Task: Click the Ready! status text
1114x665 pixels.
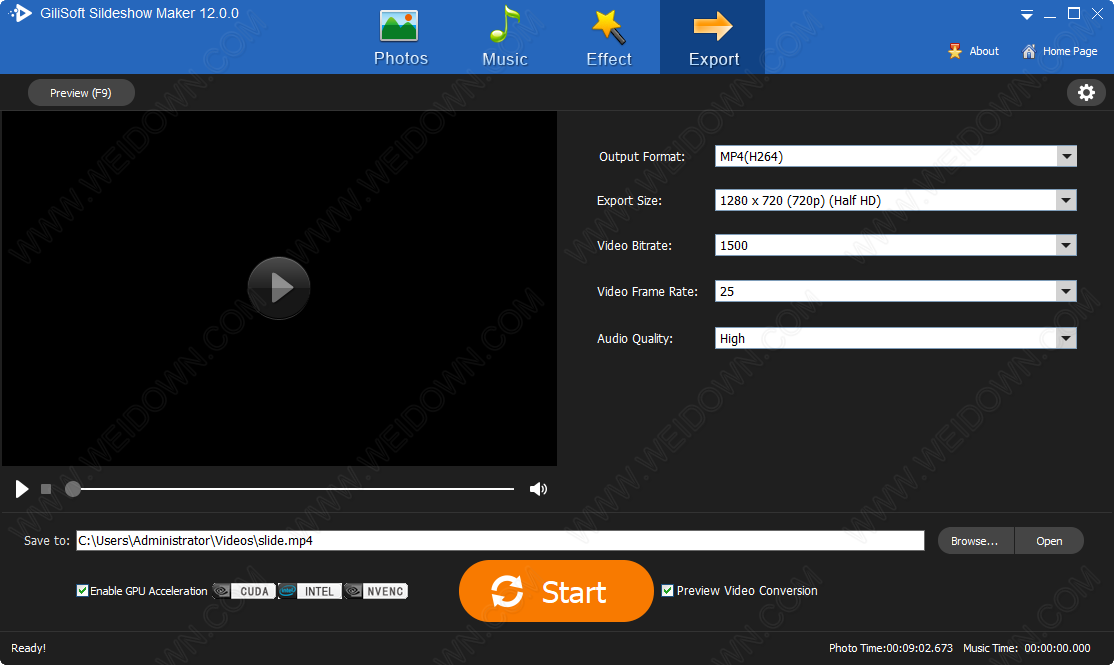Action: tap(28, 648)
